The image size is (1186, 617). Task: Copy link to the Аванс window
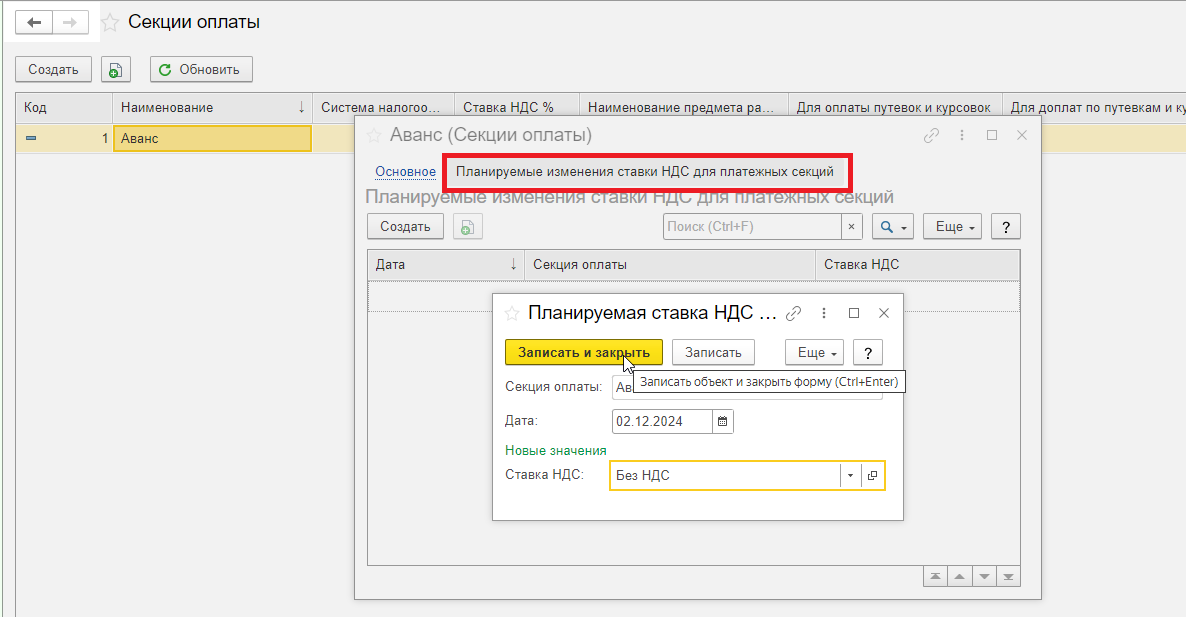(x=931, y=135)
